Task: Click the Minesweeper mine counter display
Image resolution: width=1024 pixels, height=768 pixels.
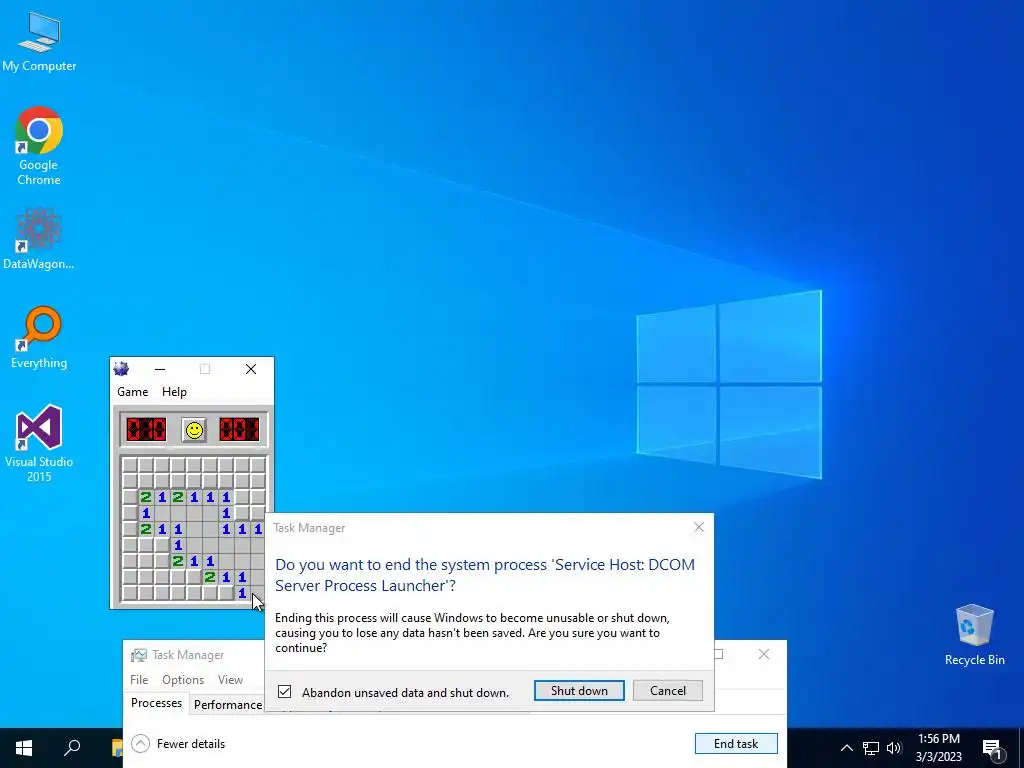Action: tap(146, 430)
